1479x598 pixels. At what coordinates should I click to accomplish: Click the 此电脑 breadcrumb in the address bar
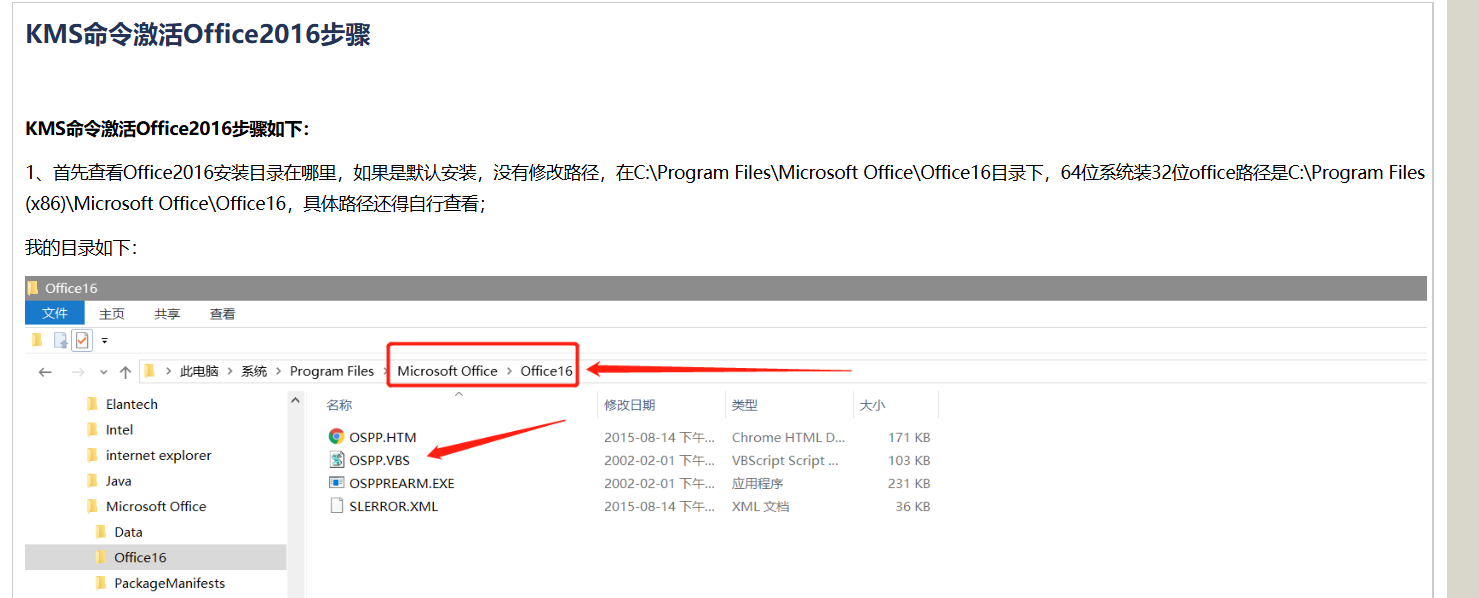pyautogui.click(x=199, y=371)
